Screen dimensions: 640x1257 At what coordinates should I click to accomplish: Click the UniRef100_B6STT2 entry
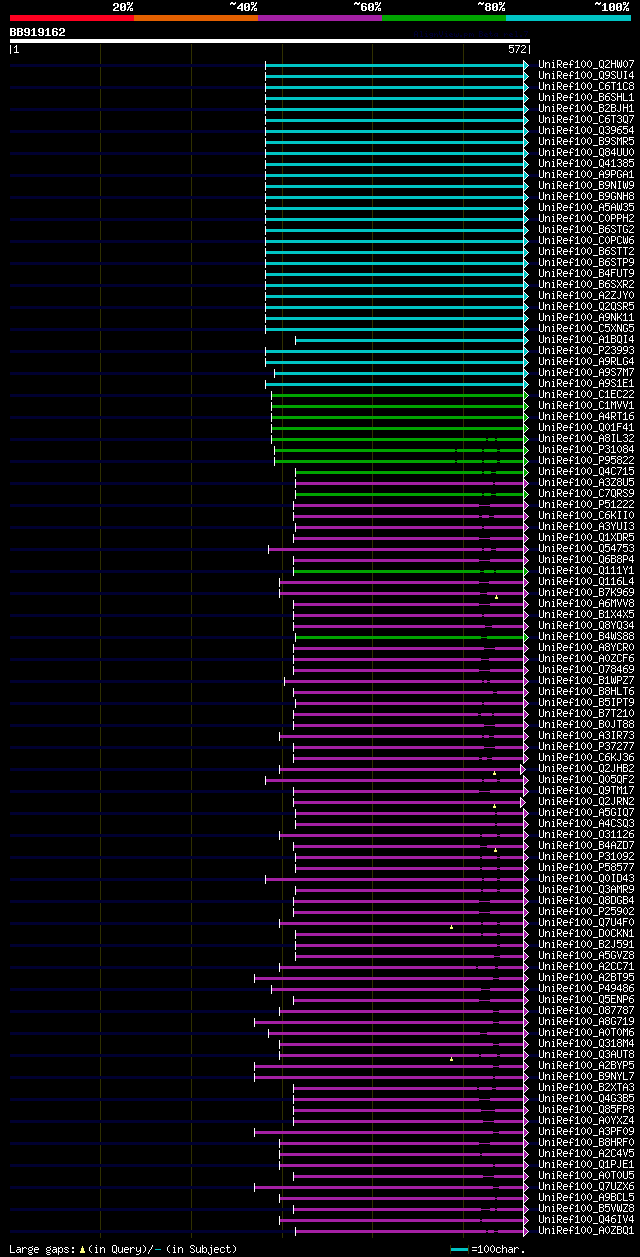586,252
